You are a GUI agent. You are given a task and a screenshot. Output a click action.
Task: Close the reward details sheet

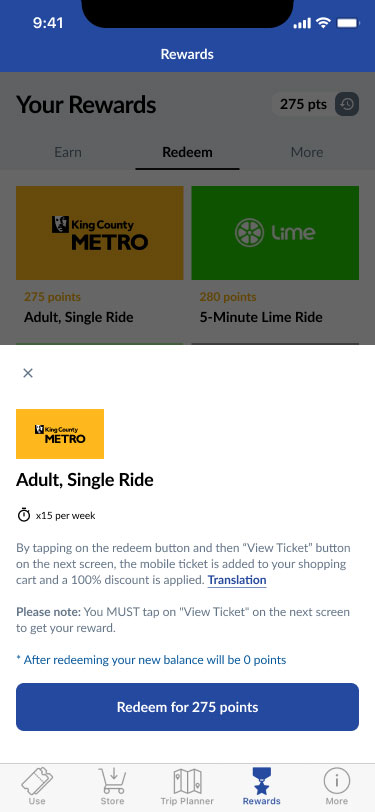coord(28,373)
